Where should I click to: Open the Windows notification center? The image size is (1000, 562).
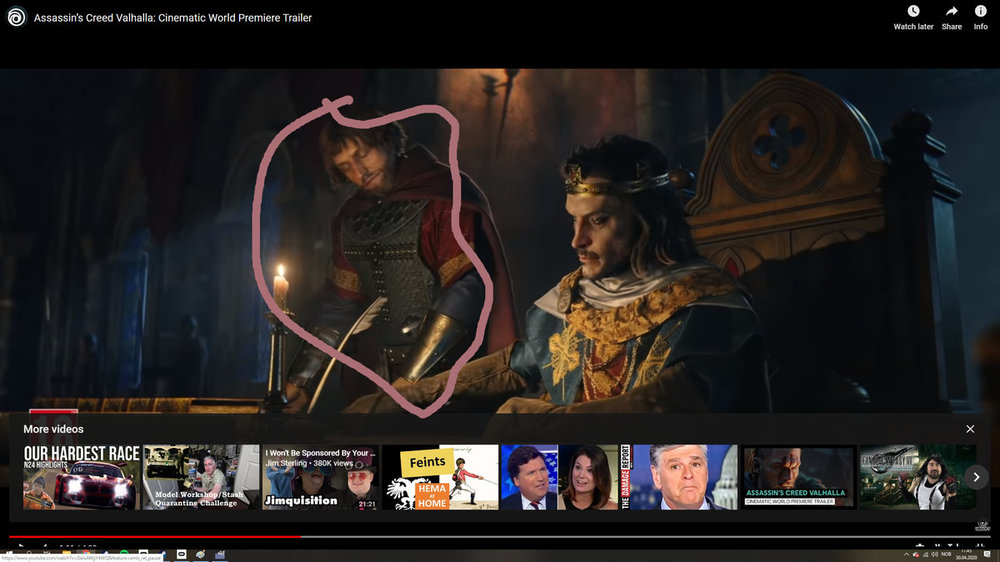pos(987,555)
